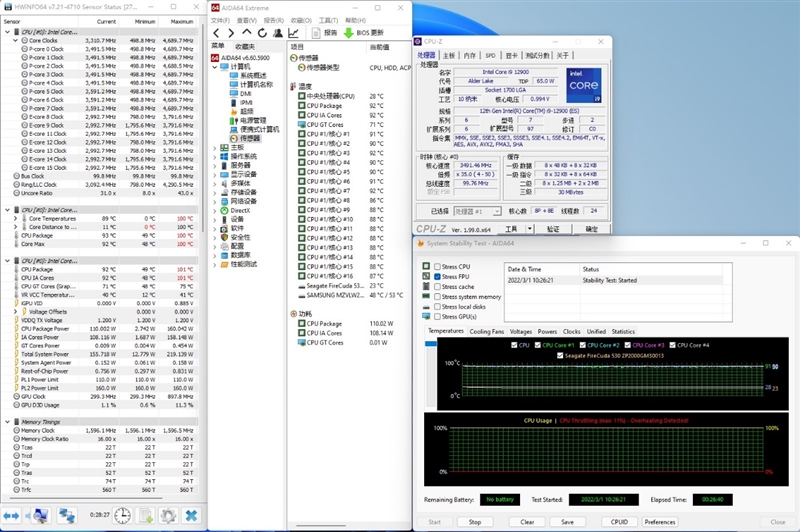The height and width of the screenshot is (532, 800).
Task: Click AIDA64 back navigation arrow
Action: (x=216, y=33)
